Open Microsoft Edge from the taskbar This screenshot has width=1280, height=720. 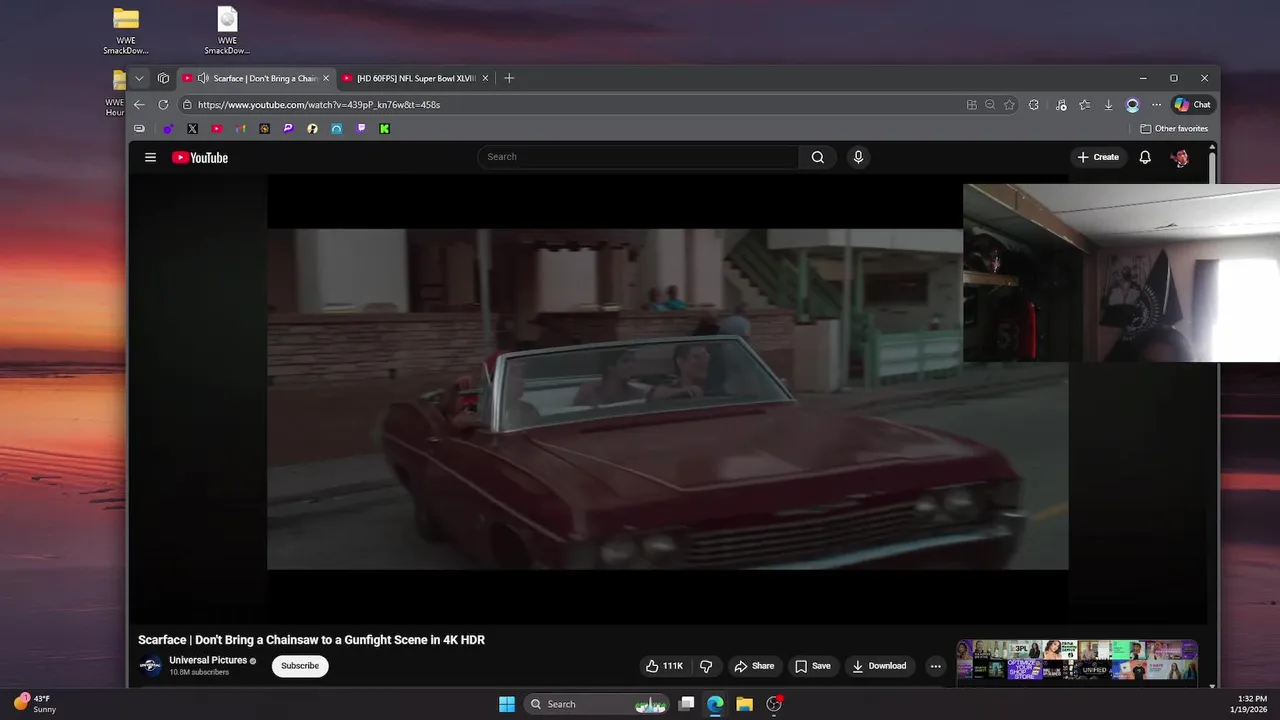click(x=715, y=704)
